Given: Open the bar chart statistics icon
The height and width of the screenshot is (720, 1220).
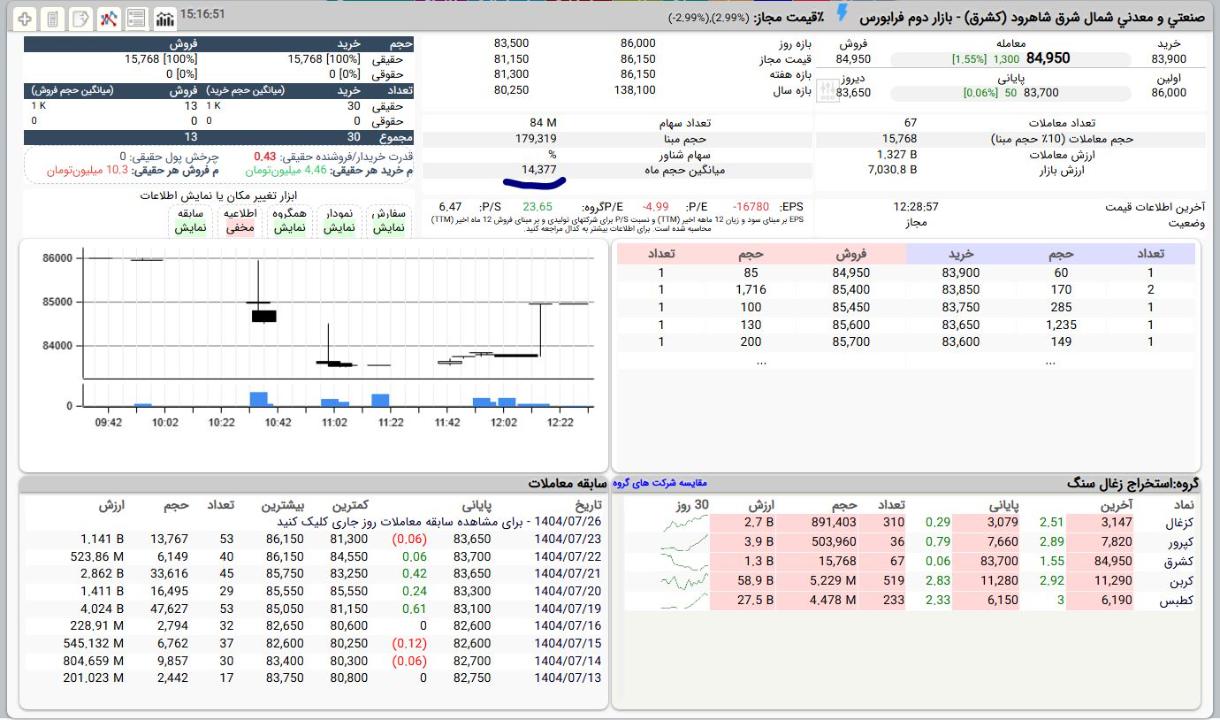Looking at the screenshot, I should [x=164, y=18].
